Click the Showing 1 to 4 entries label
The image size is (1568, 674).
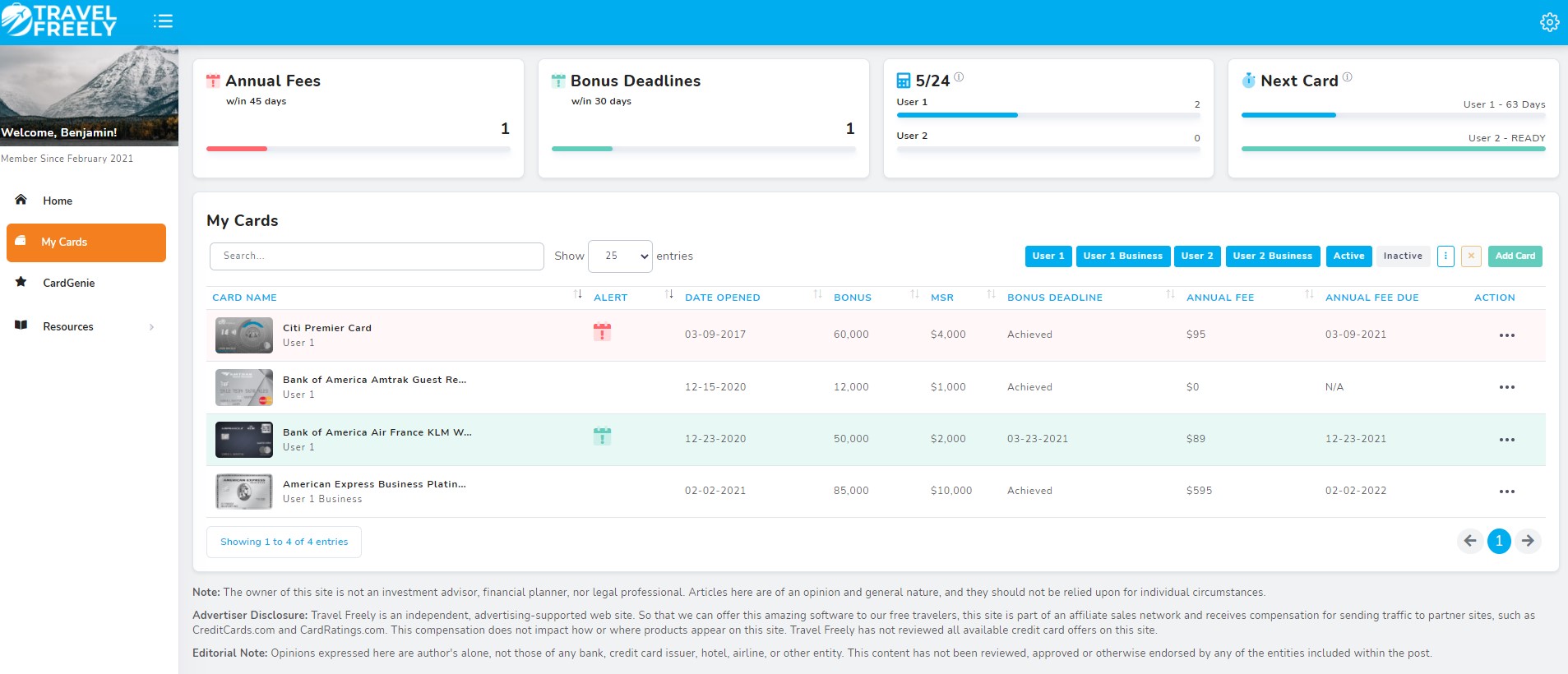click(284, 542)
